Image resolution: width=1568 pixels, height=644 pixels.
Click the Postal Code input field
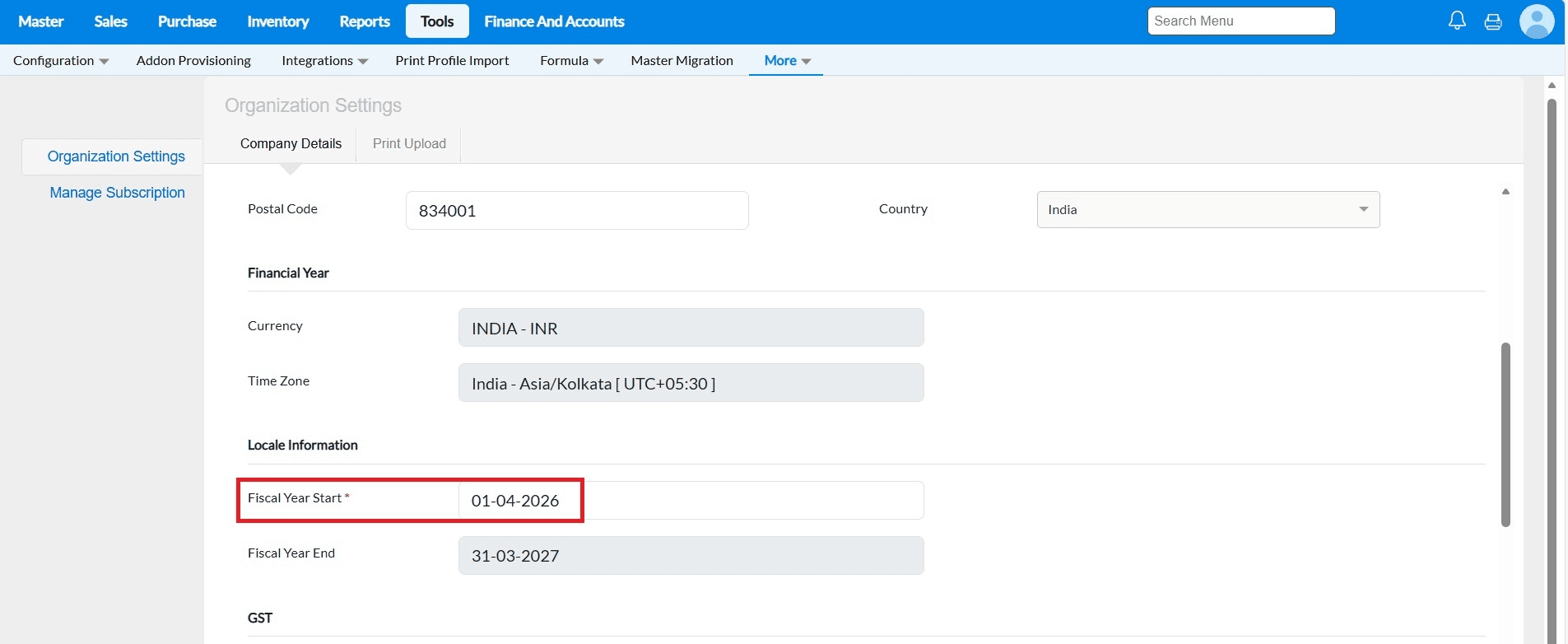pos(576,211)
